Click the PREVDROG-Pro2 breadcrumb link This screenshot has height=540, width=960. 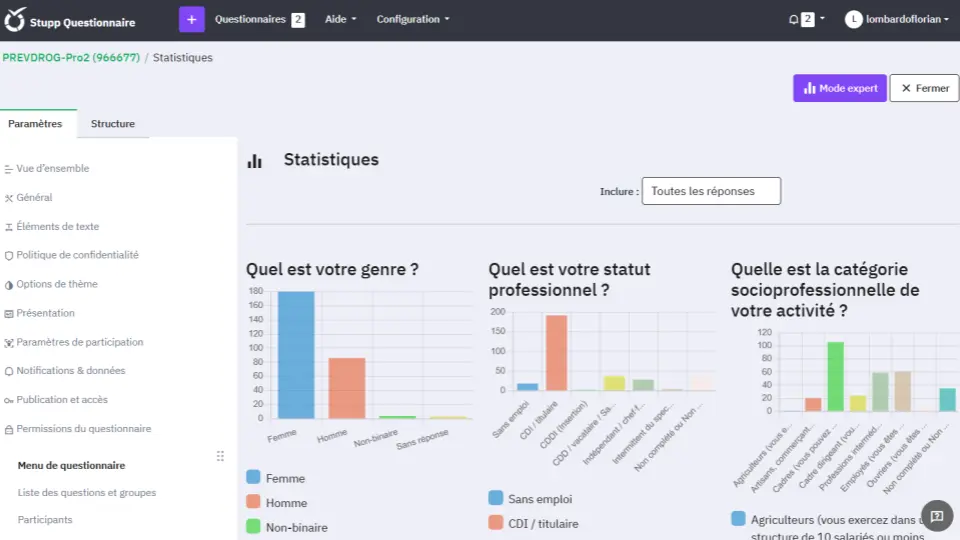pyautogui.click(x=70, y=57)
